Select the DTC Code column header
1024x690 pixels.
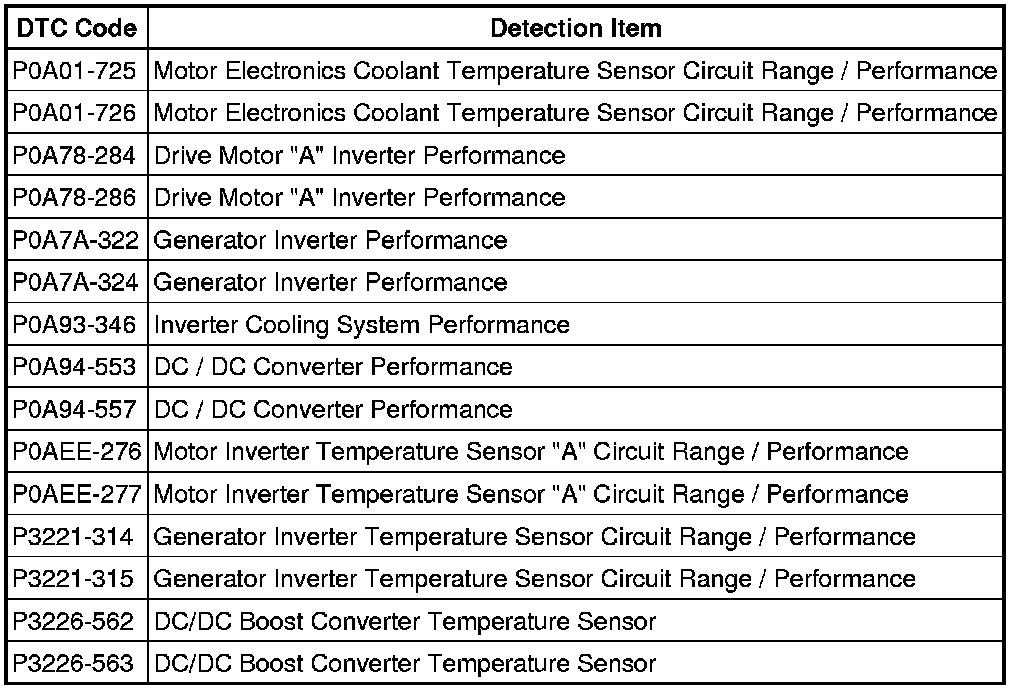pyautogui.click(x=77, y=28)
